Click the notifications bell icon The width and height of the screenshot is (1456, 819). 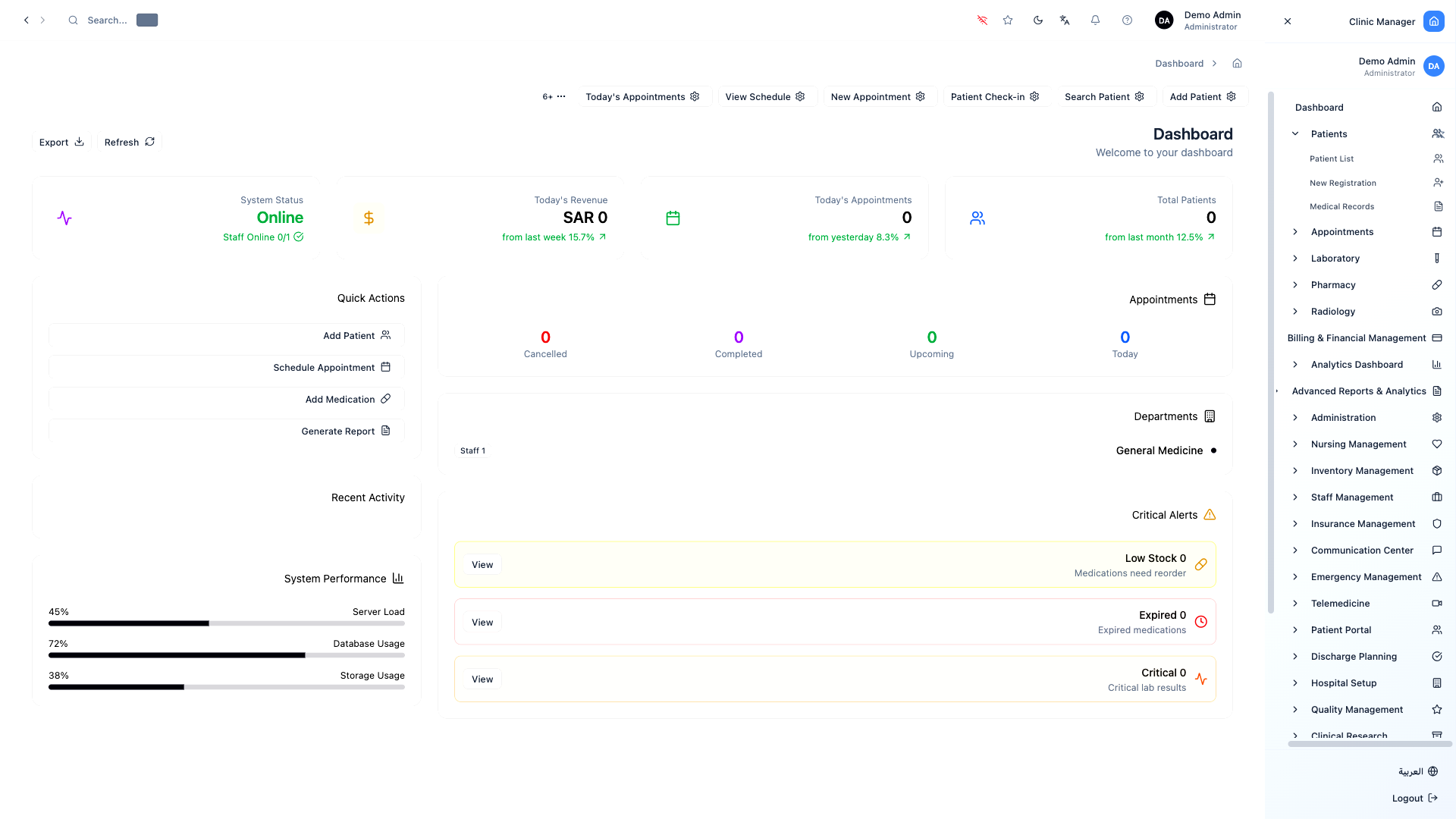point(1095,20)
